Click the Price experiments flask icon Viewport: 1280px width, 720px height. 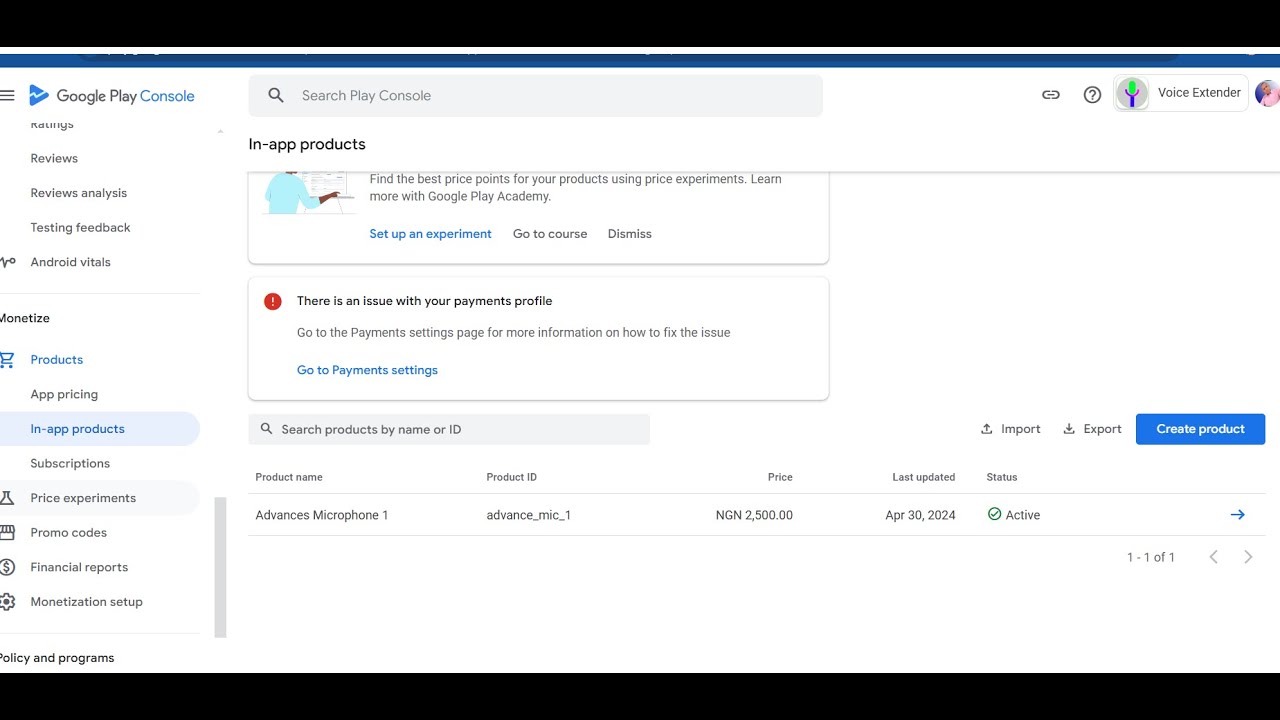tap(7, 498)
